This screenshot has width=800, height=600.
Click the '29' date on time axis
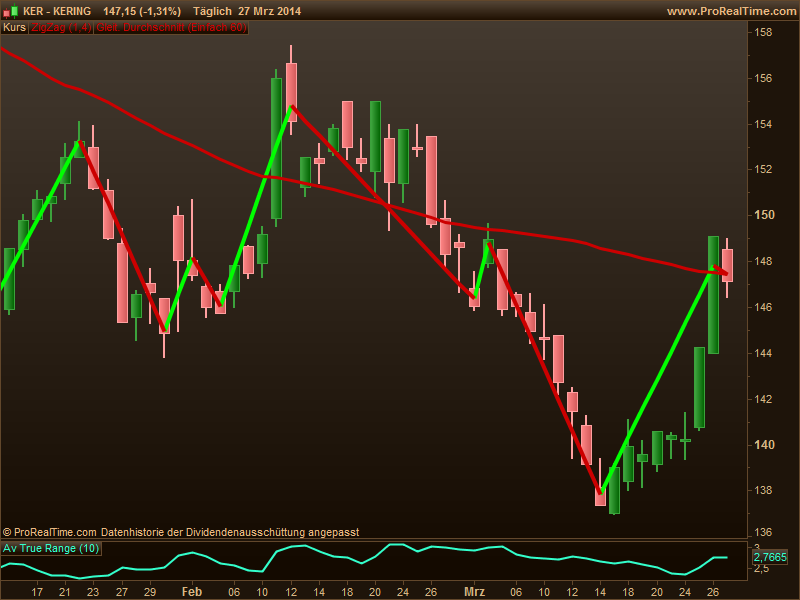coord(149,592)
